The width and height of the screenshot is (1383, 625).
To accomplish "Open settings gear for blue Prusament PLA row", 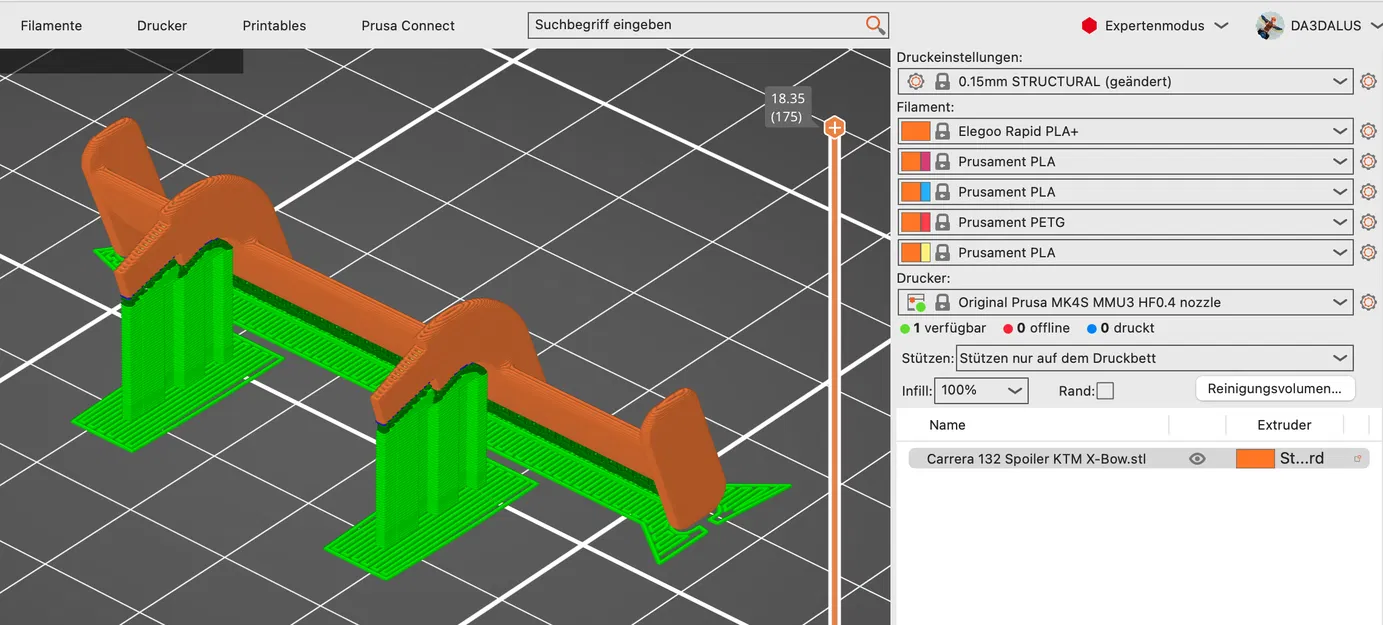I will pyautogui.click(x=1368, y=191).
